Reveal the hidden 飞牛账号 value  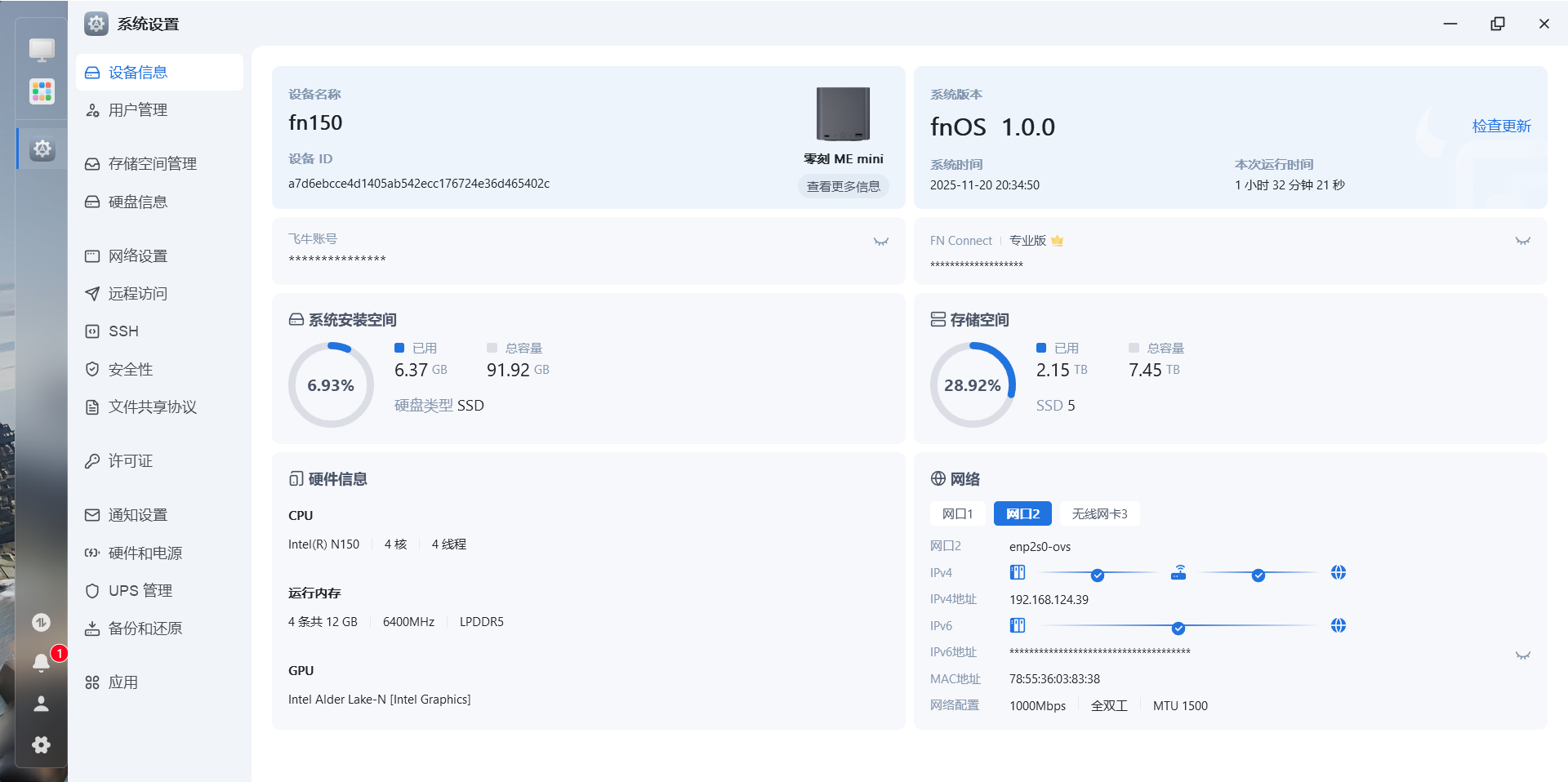[880, 242]
